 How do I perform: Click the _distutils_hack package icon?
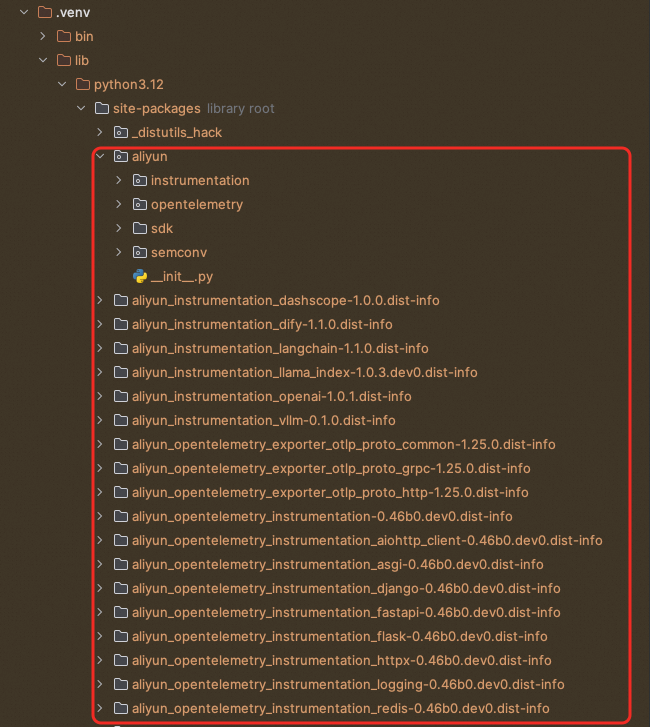(121, 132)
